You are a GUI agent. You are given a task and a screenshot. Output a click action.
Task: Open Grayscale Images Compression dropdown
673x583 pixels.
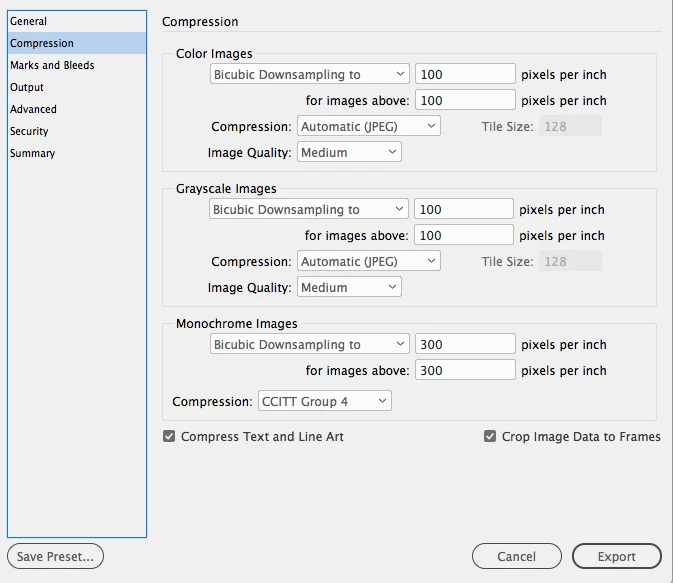pos(369,261)
